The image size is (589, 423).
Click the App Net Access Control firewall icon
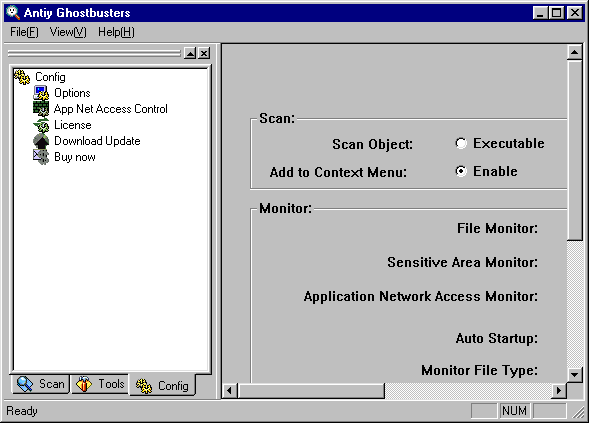click(x=41, y=109)
